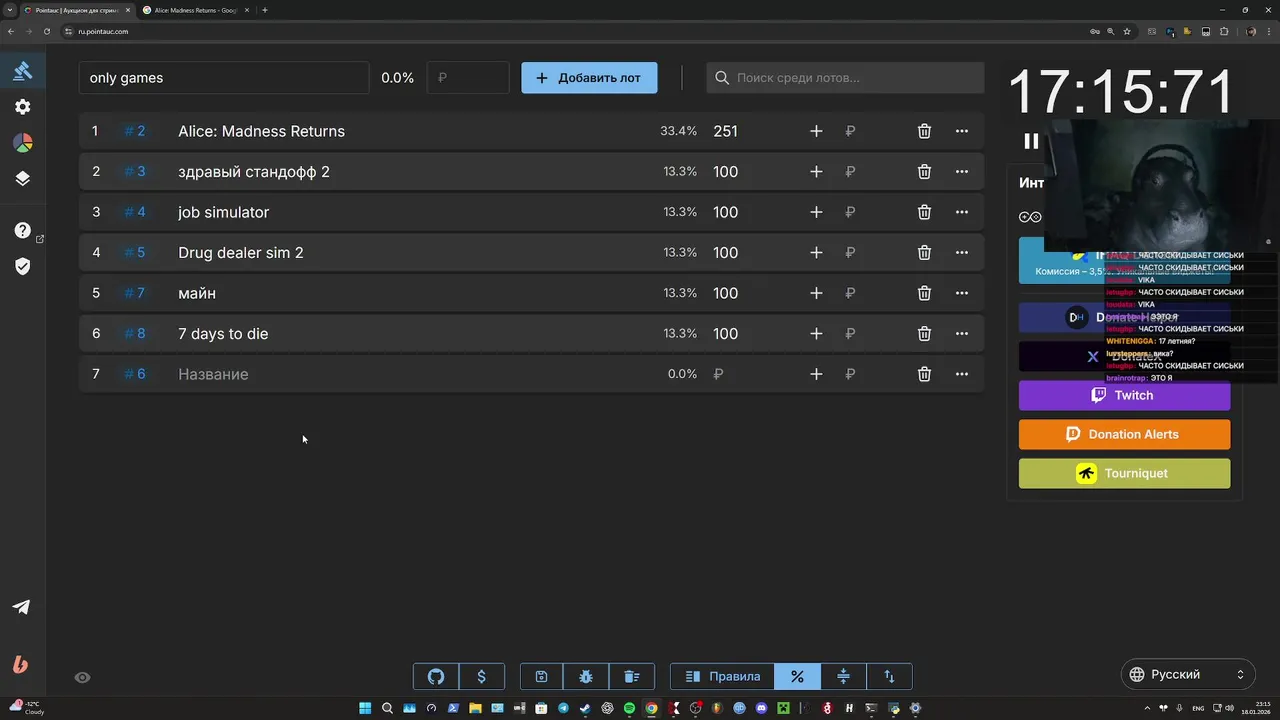Open the taskbar search icon

point(387,708)
